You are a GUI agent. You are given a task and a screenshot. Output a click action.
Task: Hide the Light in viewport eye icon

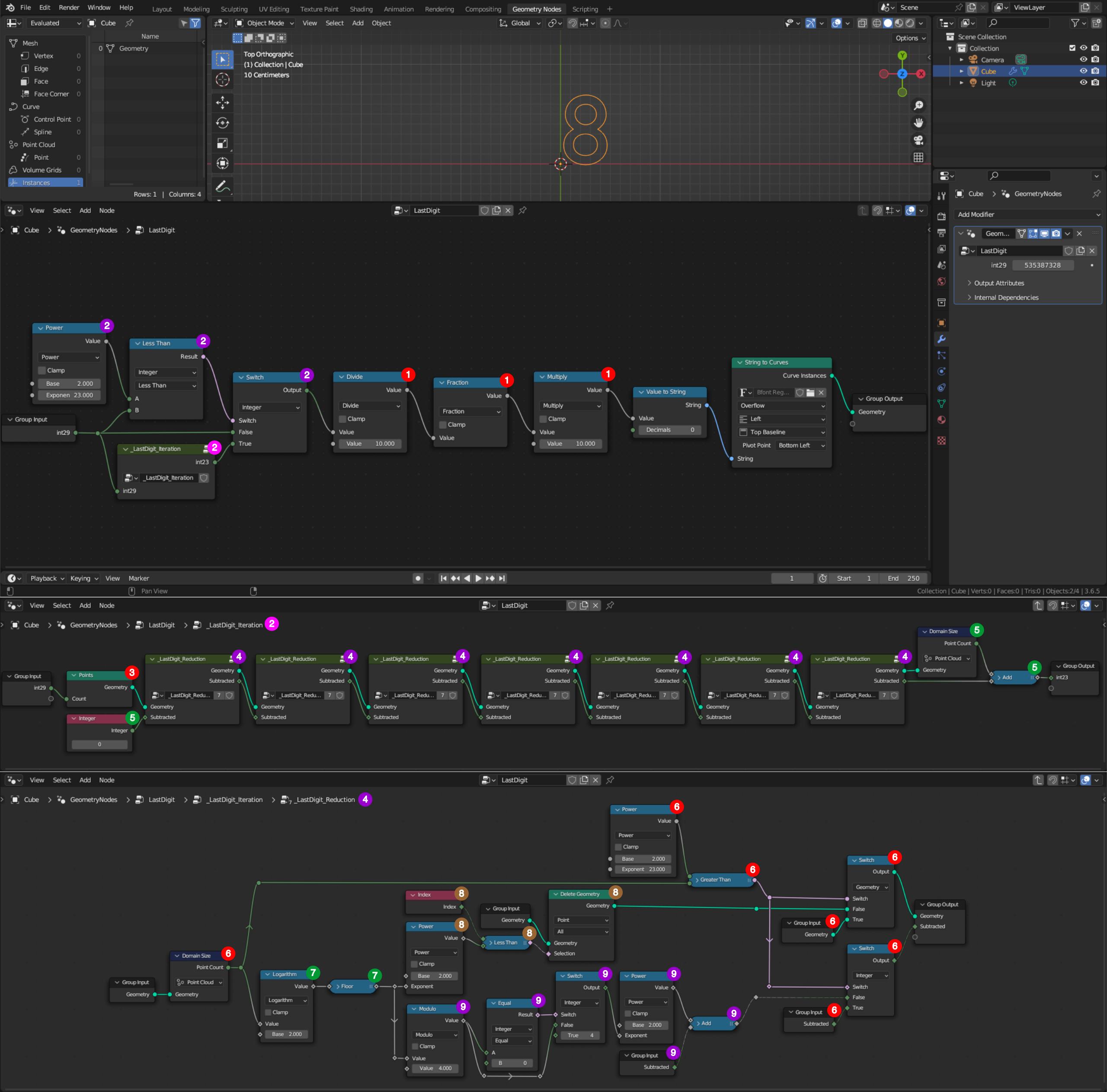tap(1084, 83)
